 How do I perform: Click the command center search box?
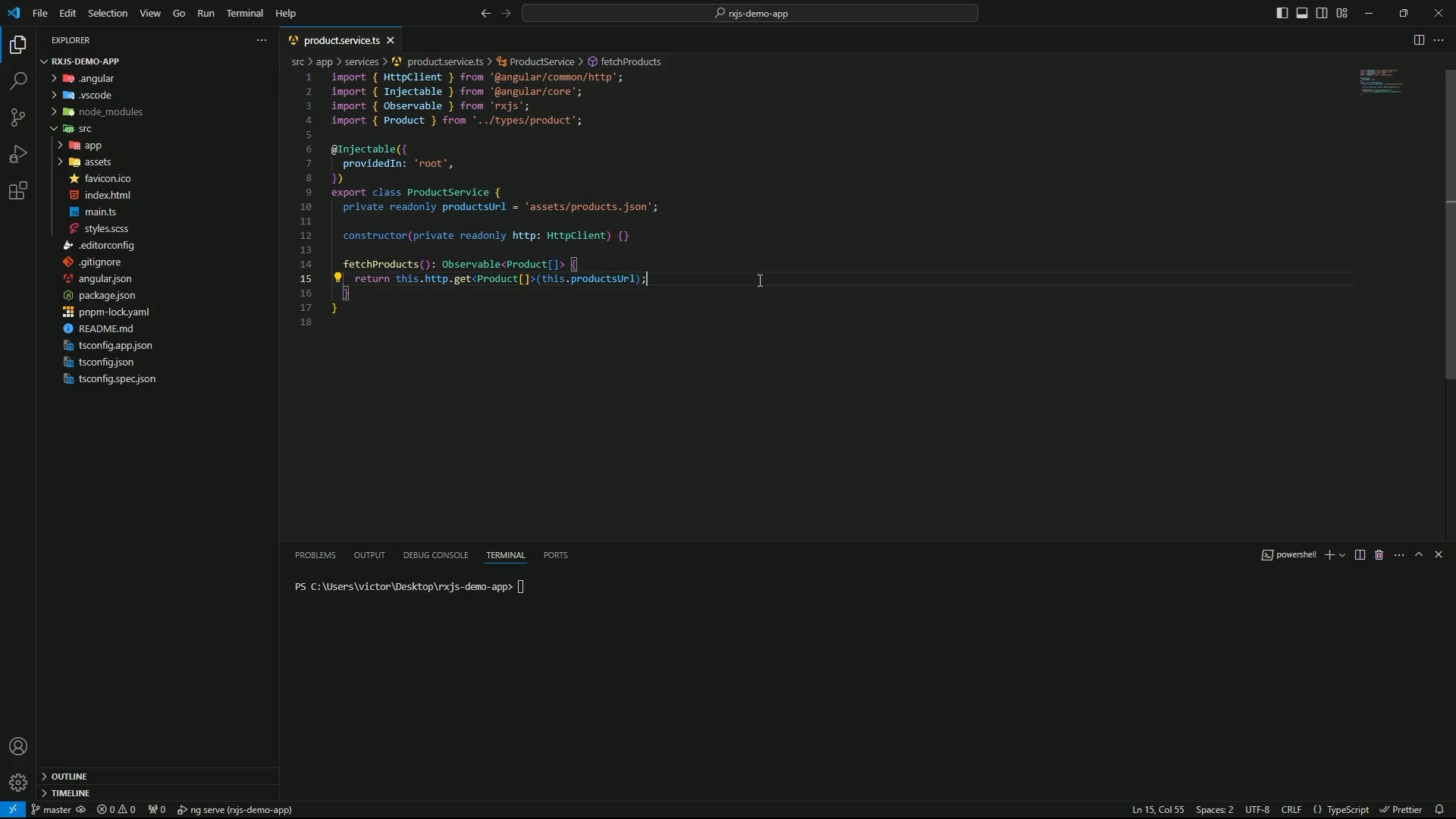click(749, 13)
